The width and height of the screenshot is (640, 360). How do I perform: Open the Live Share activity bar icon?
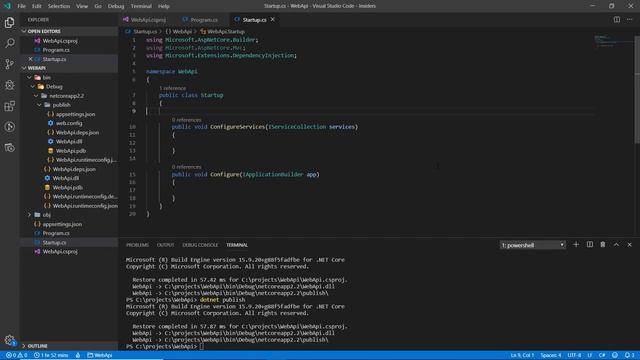pyautogui.click(x=9, y=127)
